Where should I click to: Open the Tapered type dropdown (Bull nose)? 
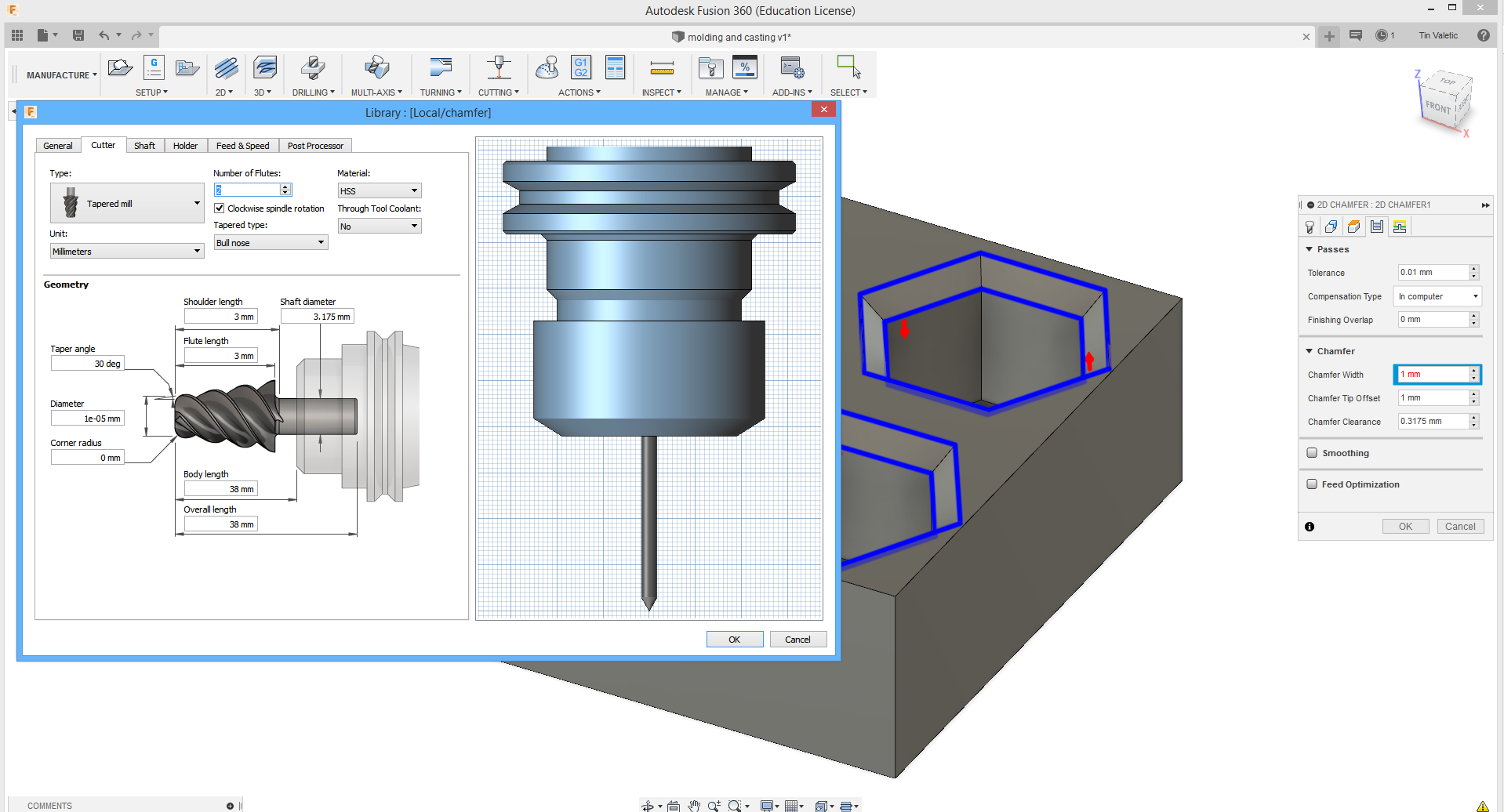[x=271, y=243]
